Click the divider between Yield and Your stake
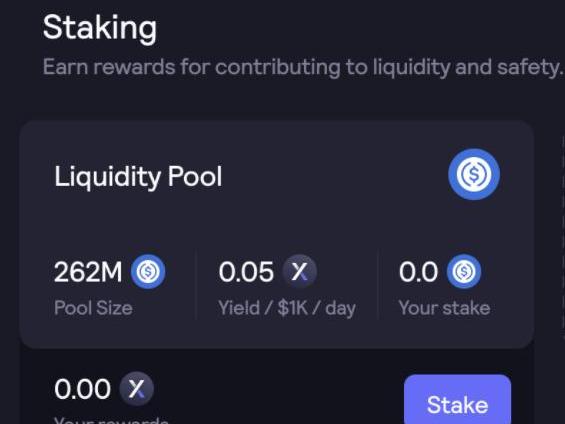Image resolution: width=565 pixels, height=424 pixels. [378, 285]
